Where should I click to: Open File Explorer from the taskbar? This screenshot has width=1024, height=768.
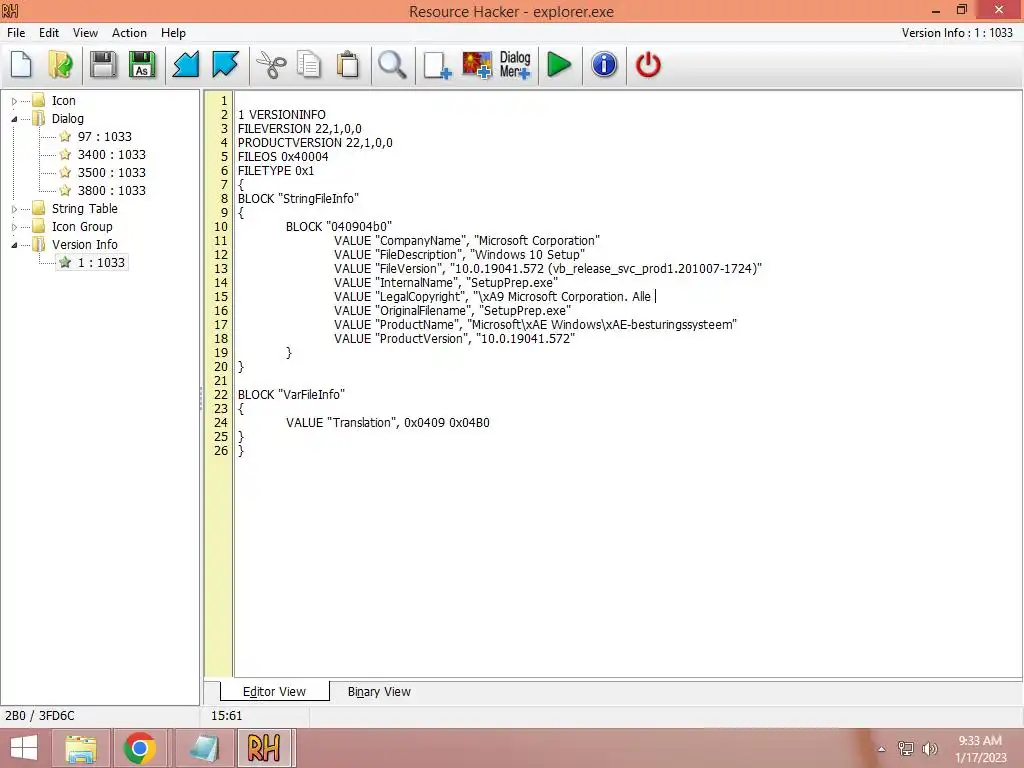point(81,748)
